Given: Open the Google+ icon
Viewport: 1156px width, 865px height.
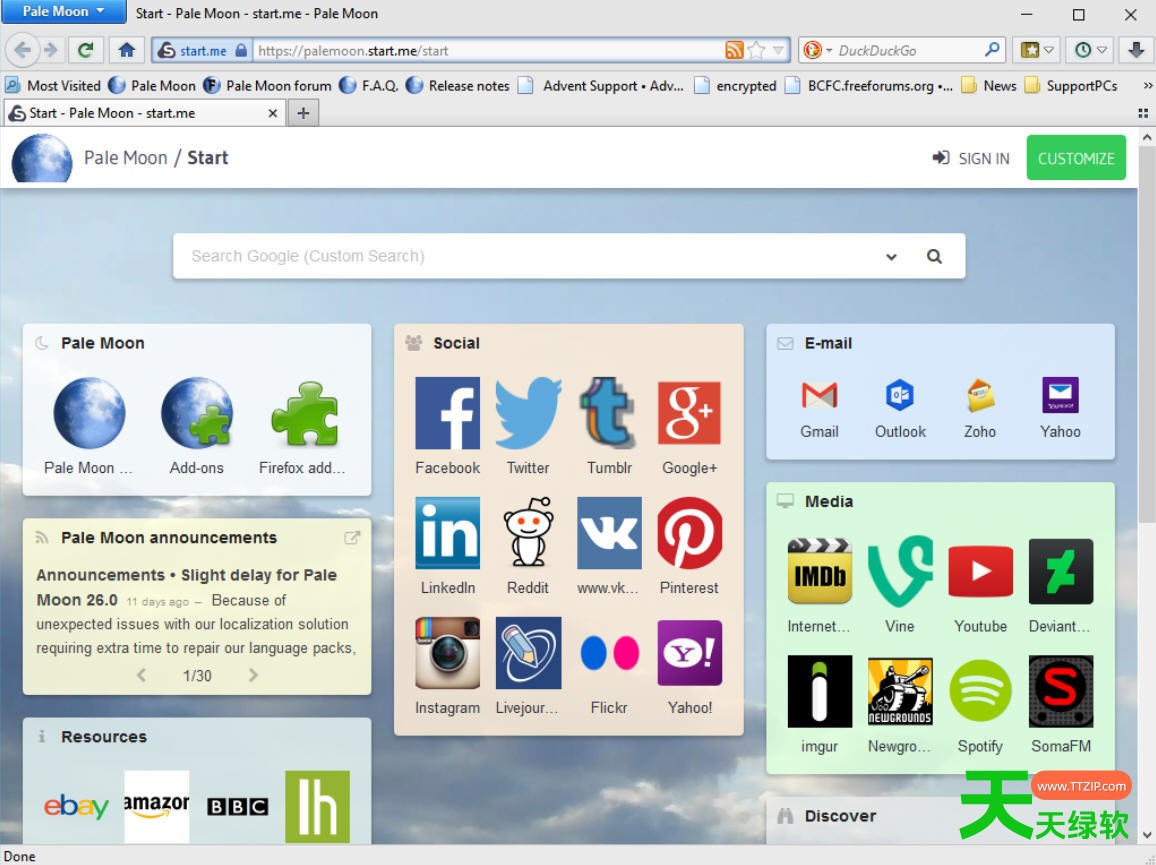Looking at the screenshot, I should (x=689, y=413).
